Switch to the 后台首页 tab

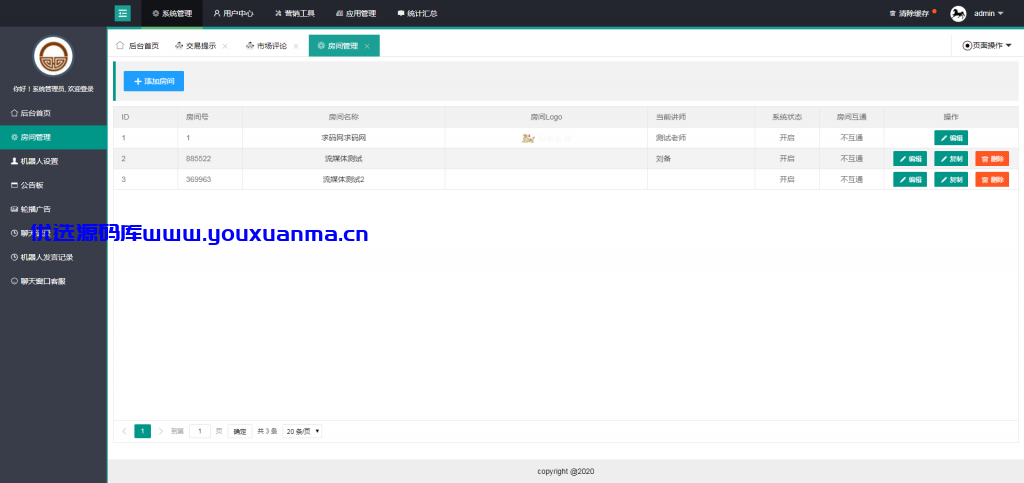137,46
